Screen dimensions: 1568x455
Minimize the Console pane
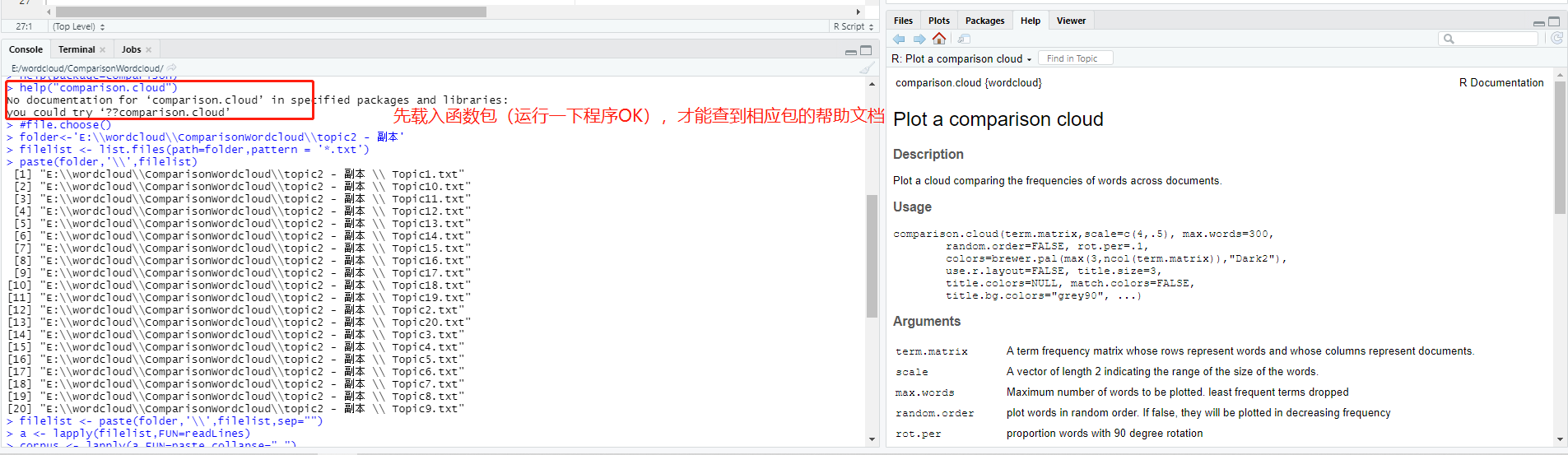(x=850, y=51)
